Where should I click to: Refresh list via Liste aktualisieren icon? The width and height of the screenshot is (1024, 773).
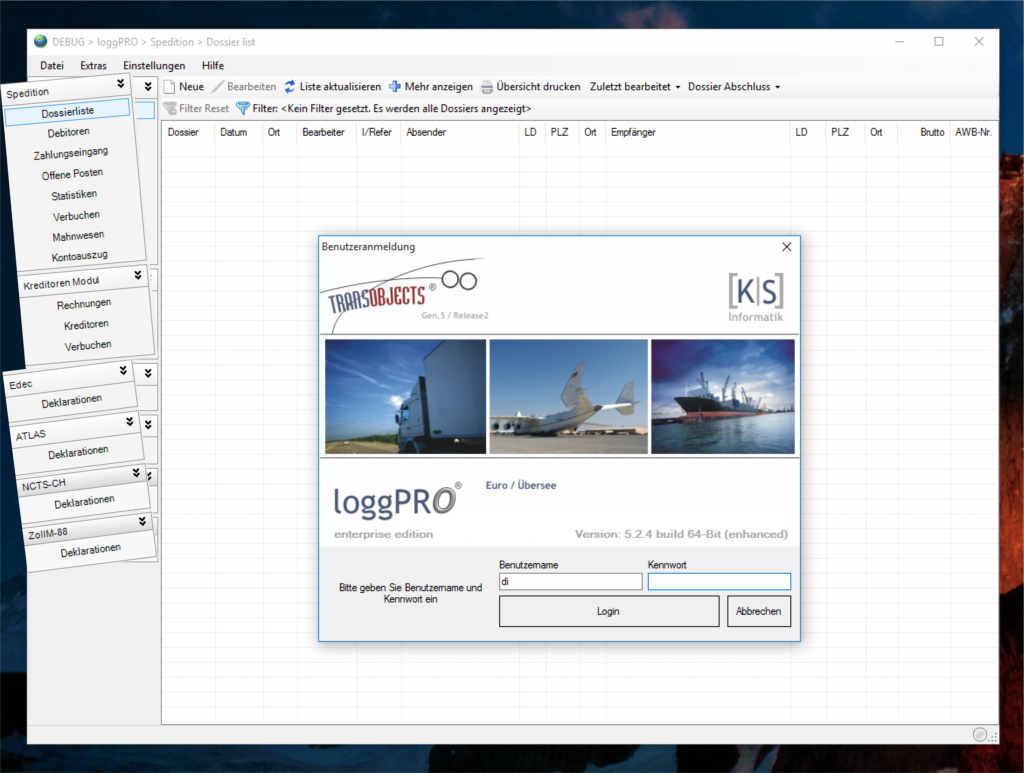290,87
